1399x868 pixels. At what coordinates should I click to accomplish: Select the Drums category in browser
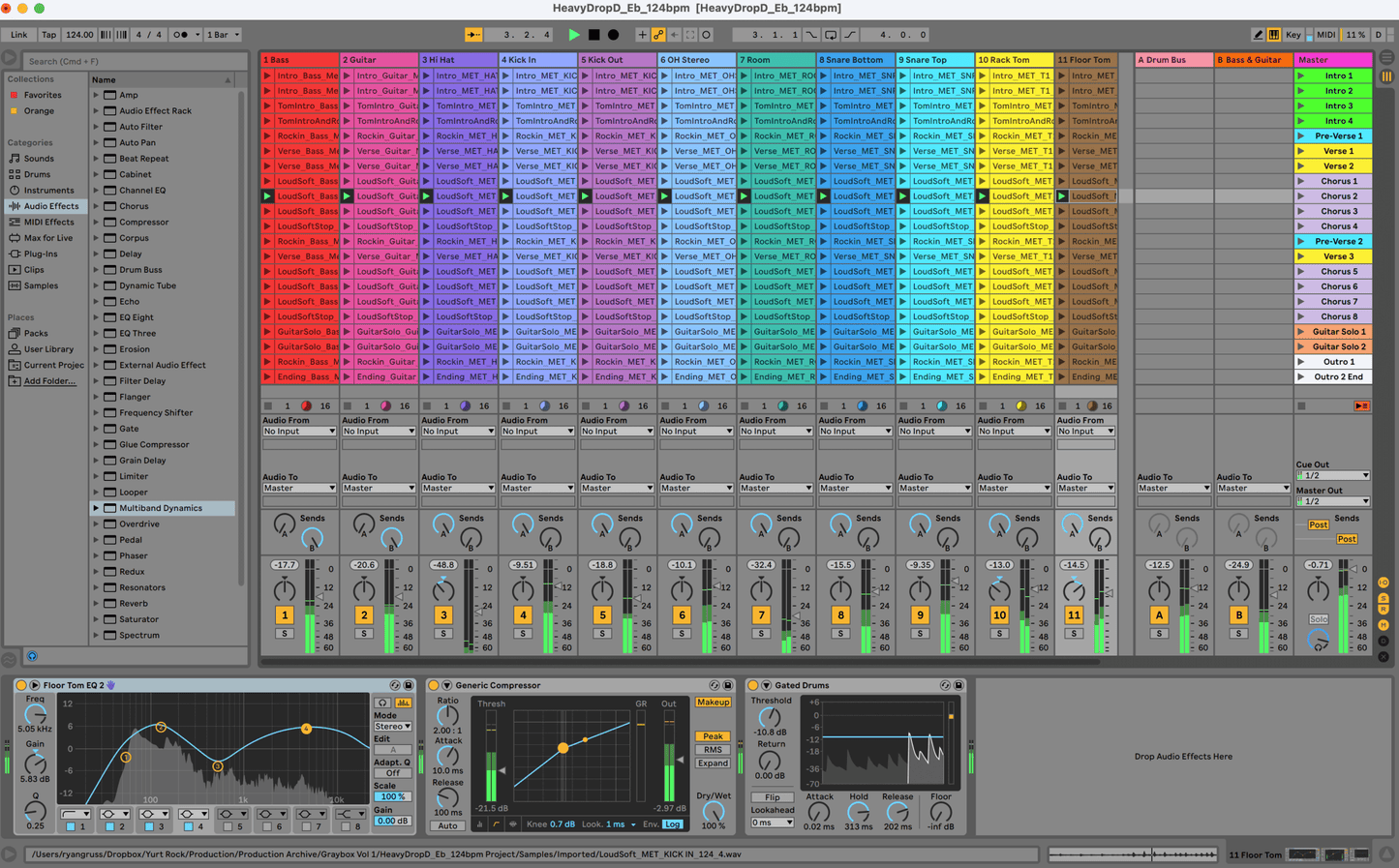37,174
